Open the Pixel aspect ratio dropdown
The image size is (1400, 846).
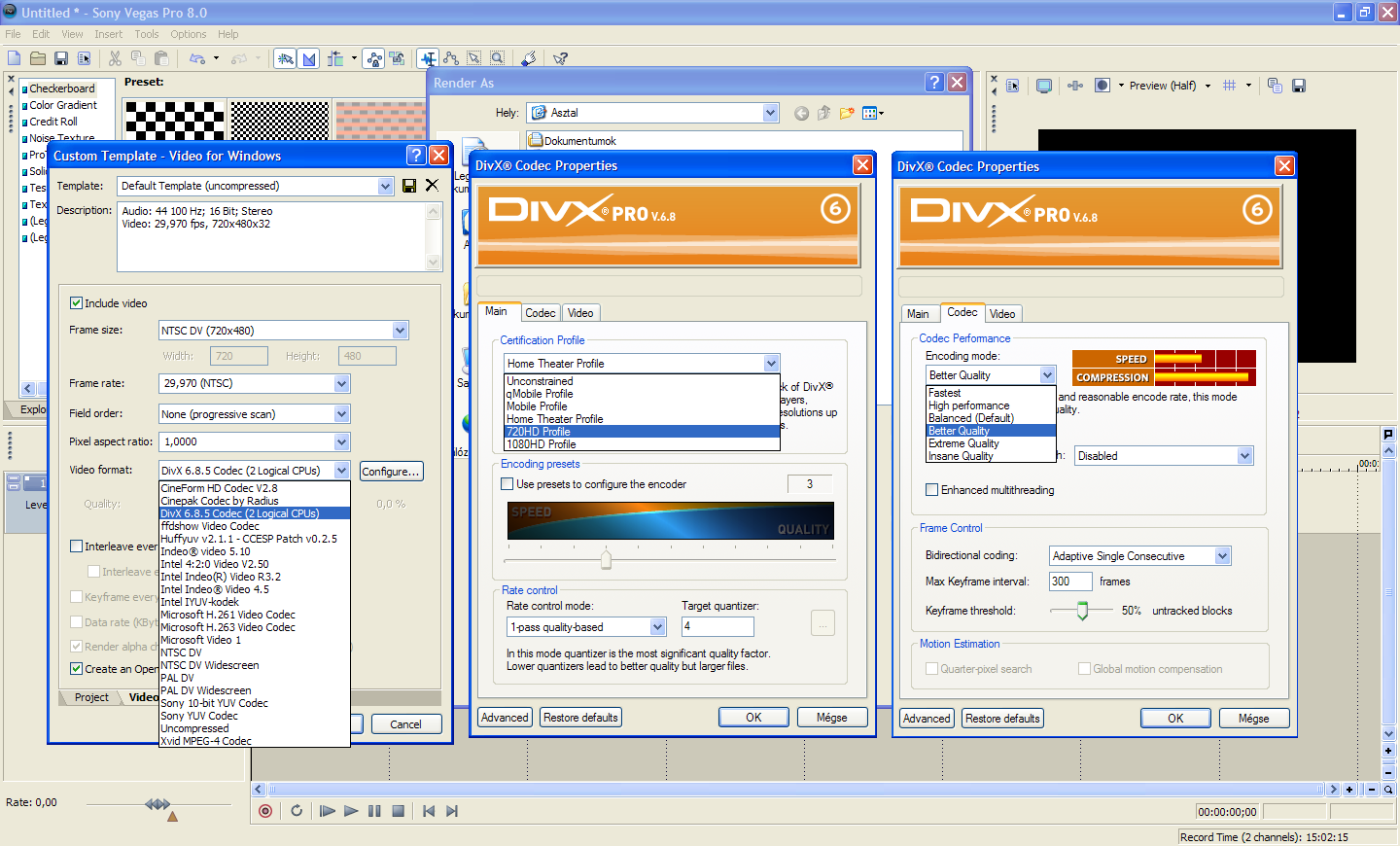tap(341, 441)
